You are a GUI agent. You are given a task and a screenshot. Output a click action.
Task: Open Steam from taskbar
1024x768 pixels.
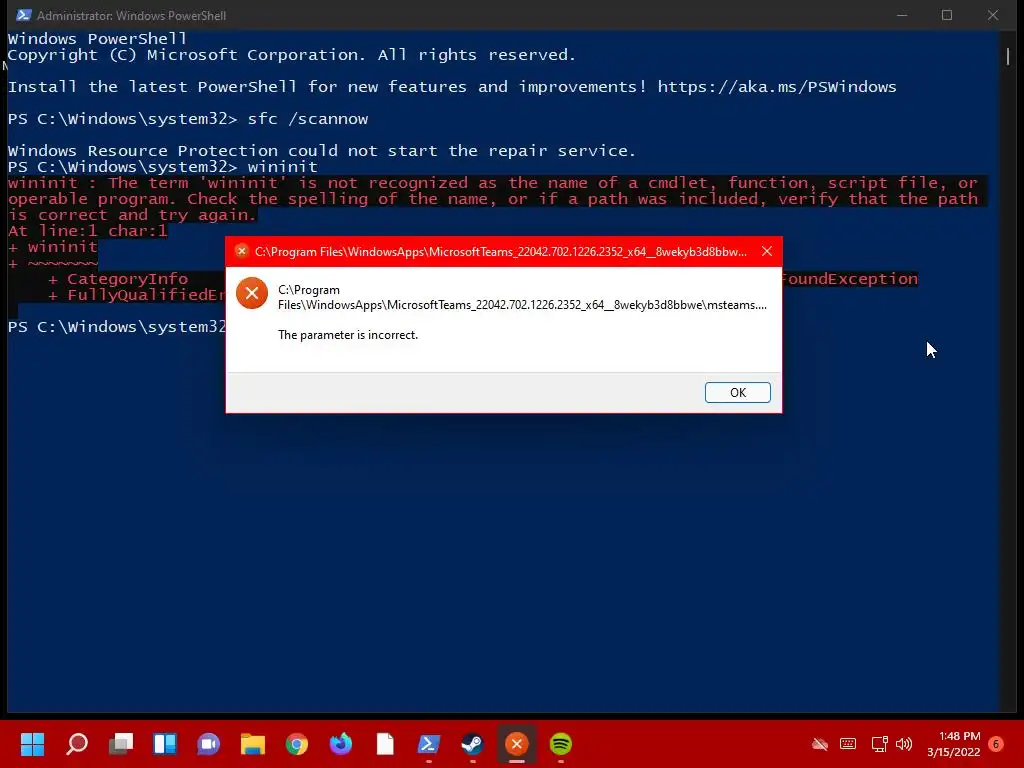pyautogui.click(x=472, y=744)
